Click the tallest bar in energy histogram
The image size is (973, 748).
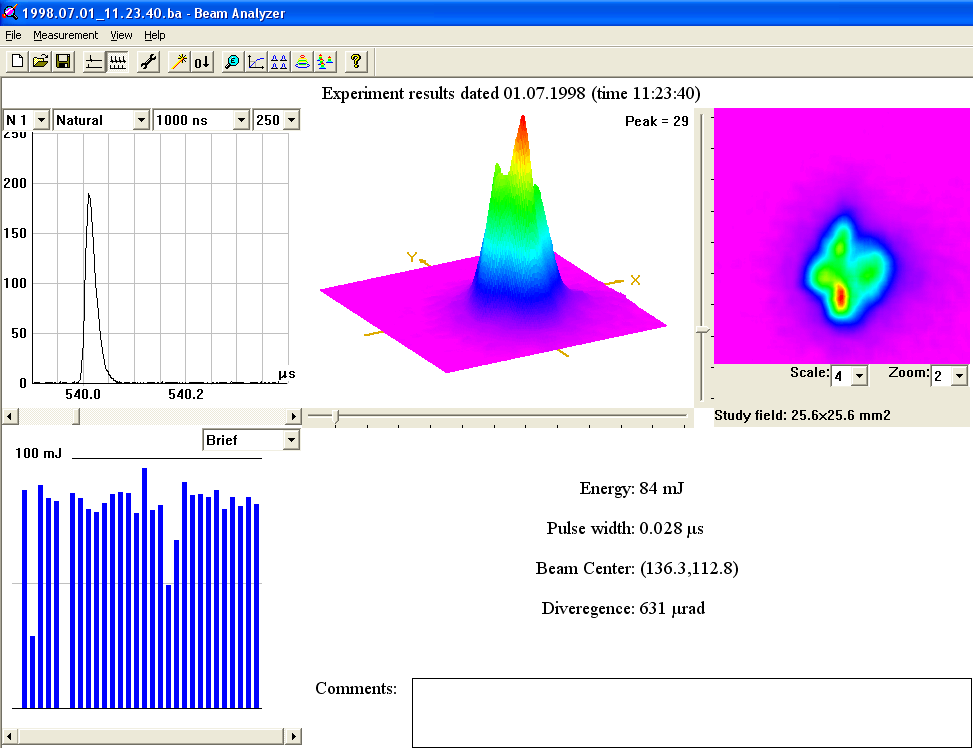click(x=145, y=588)
